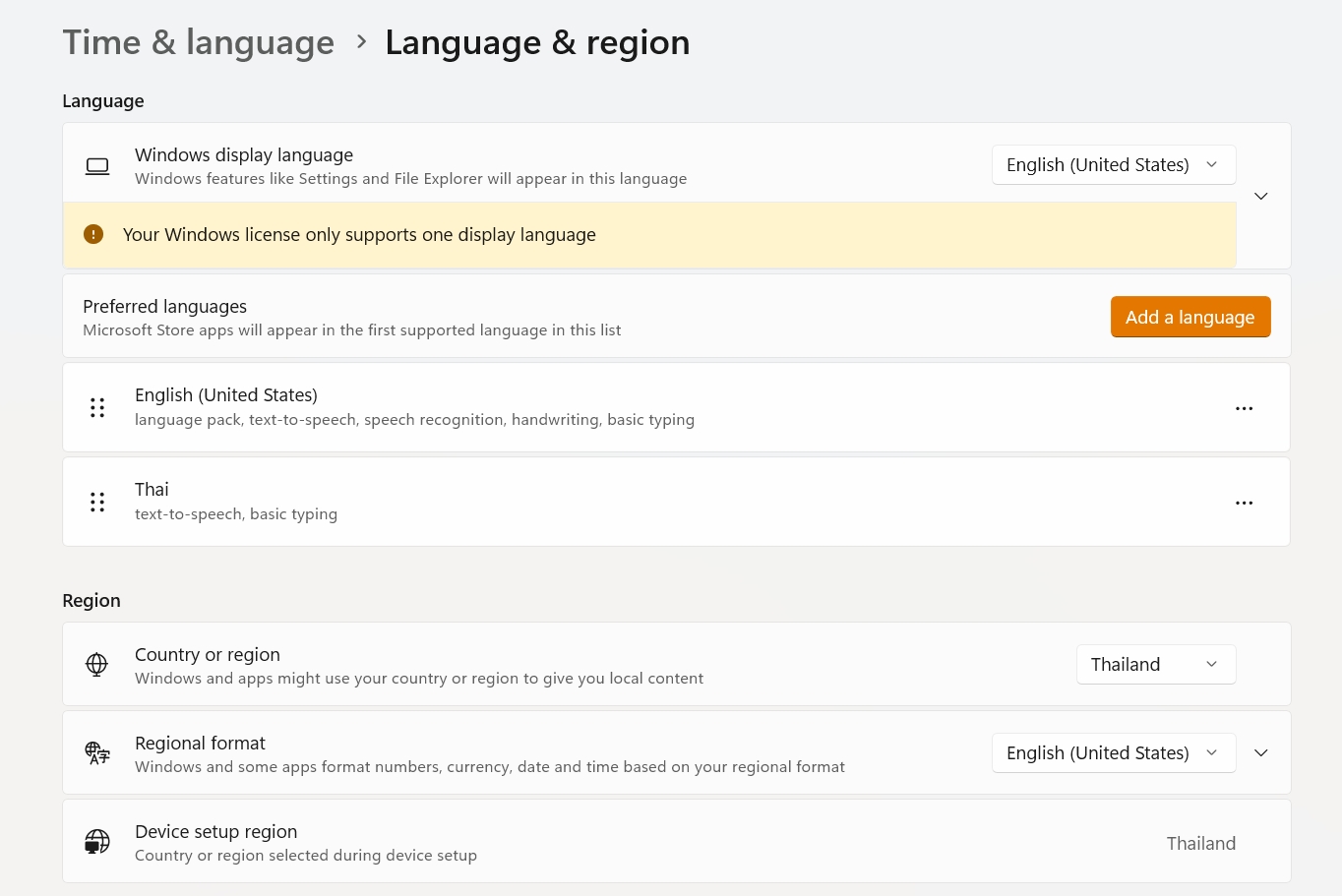Image resolution: width=1342 pixels, height=896 pixels.
Task: Click the Device setup region label
Action: pyautogui.click(x=215, y=832)
